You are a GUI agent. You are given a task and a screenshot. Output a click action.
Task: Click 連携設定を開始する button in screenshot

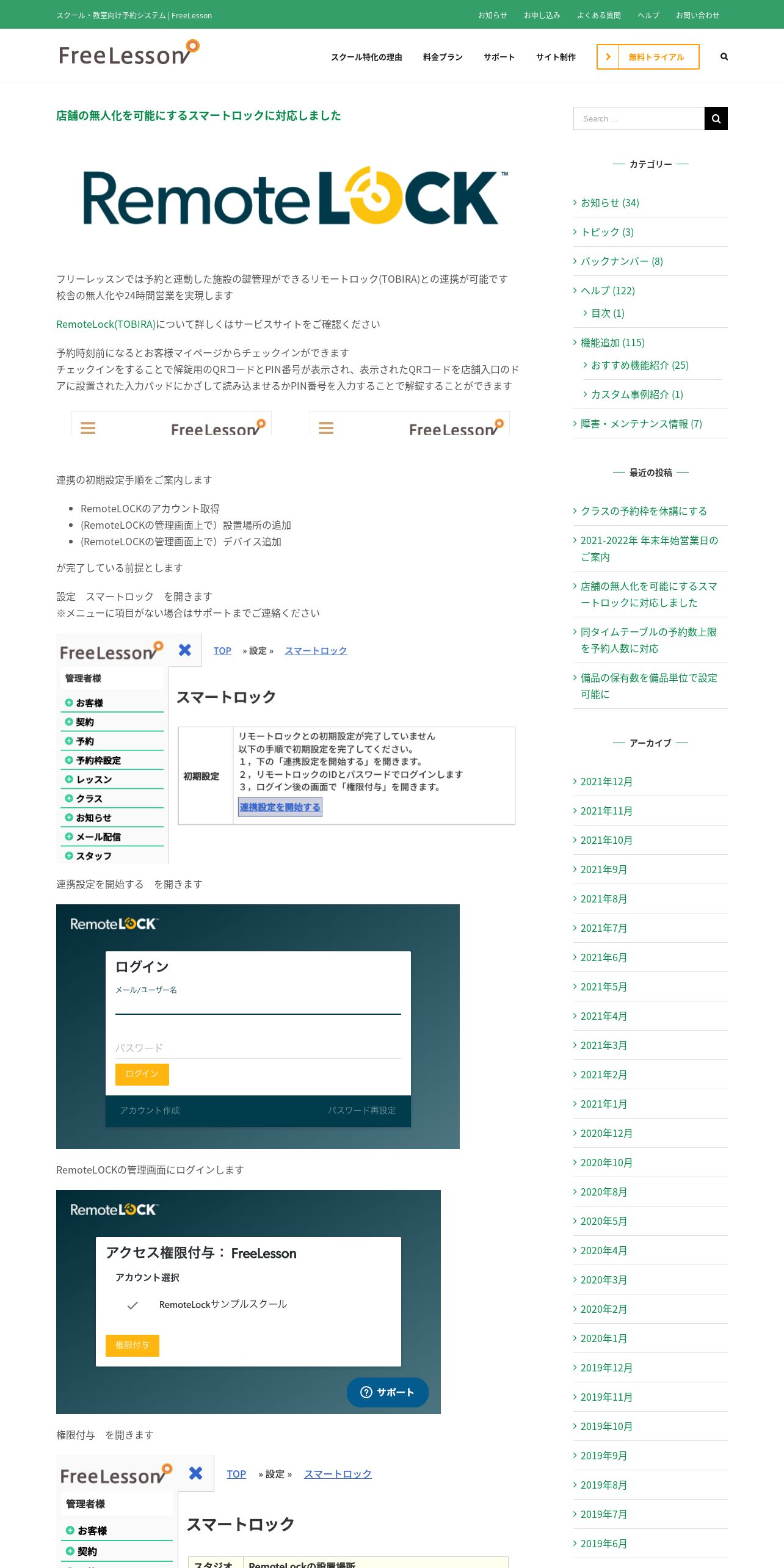coord(280,807)
